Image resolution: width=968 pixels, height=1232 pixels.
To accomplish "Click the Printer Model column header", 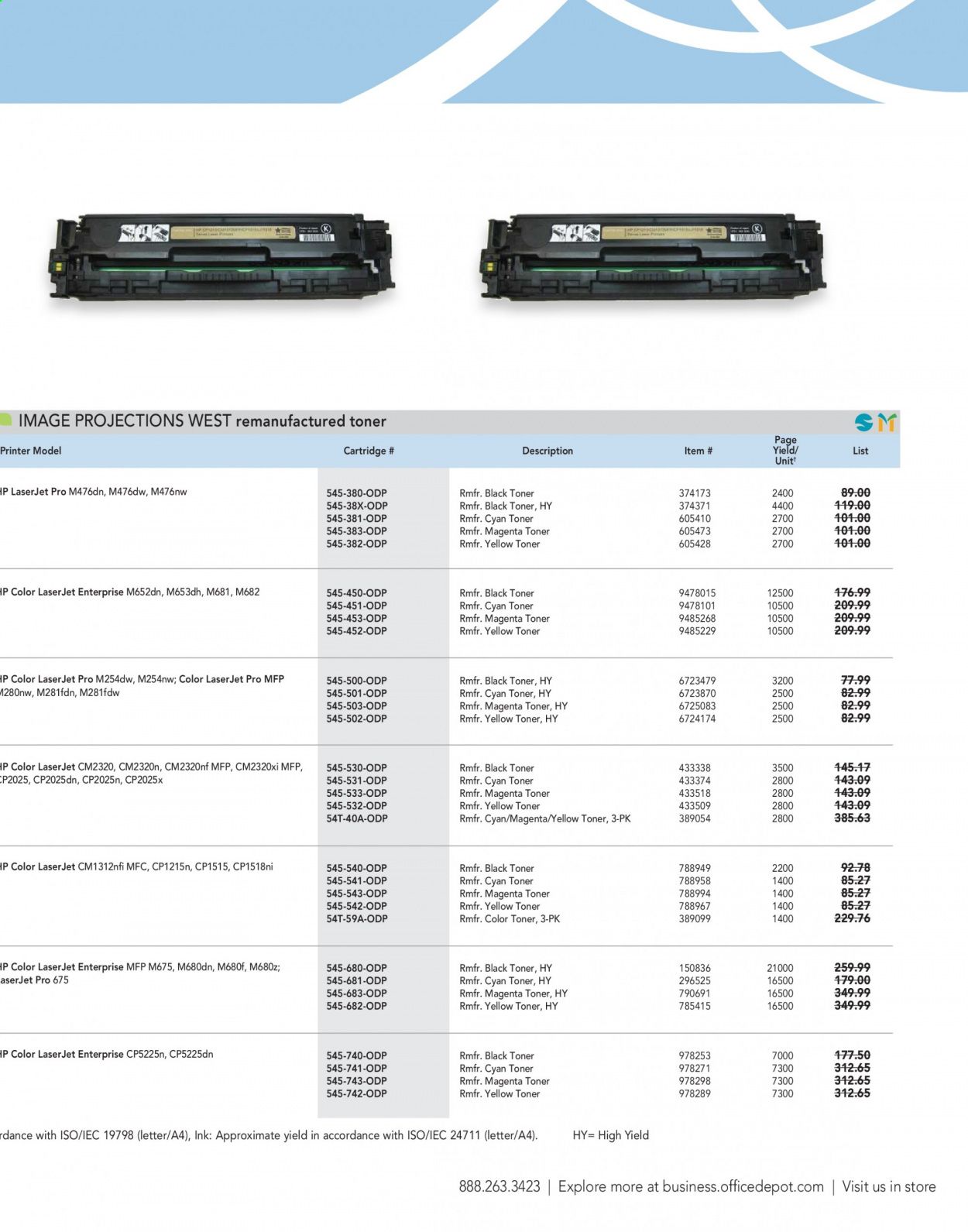I will 31,451.
